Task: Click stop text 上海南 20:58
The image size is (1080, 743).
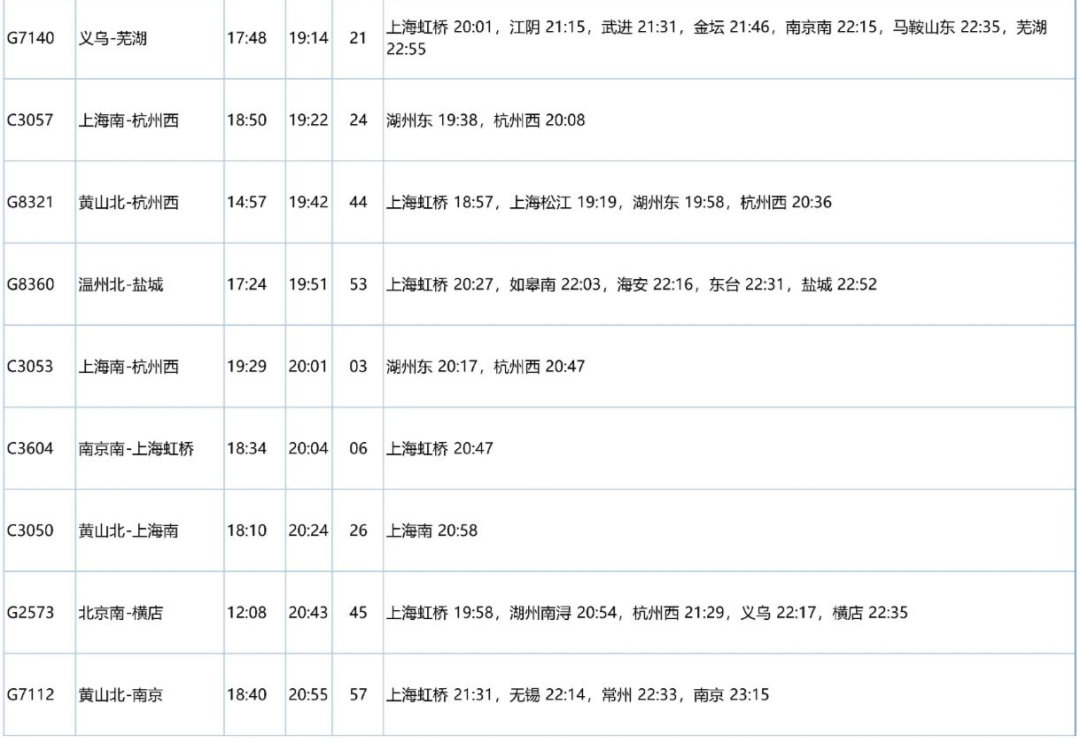Action: [432, 530]
